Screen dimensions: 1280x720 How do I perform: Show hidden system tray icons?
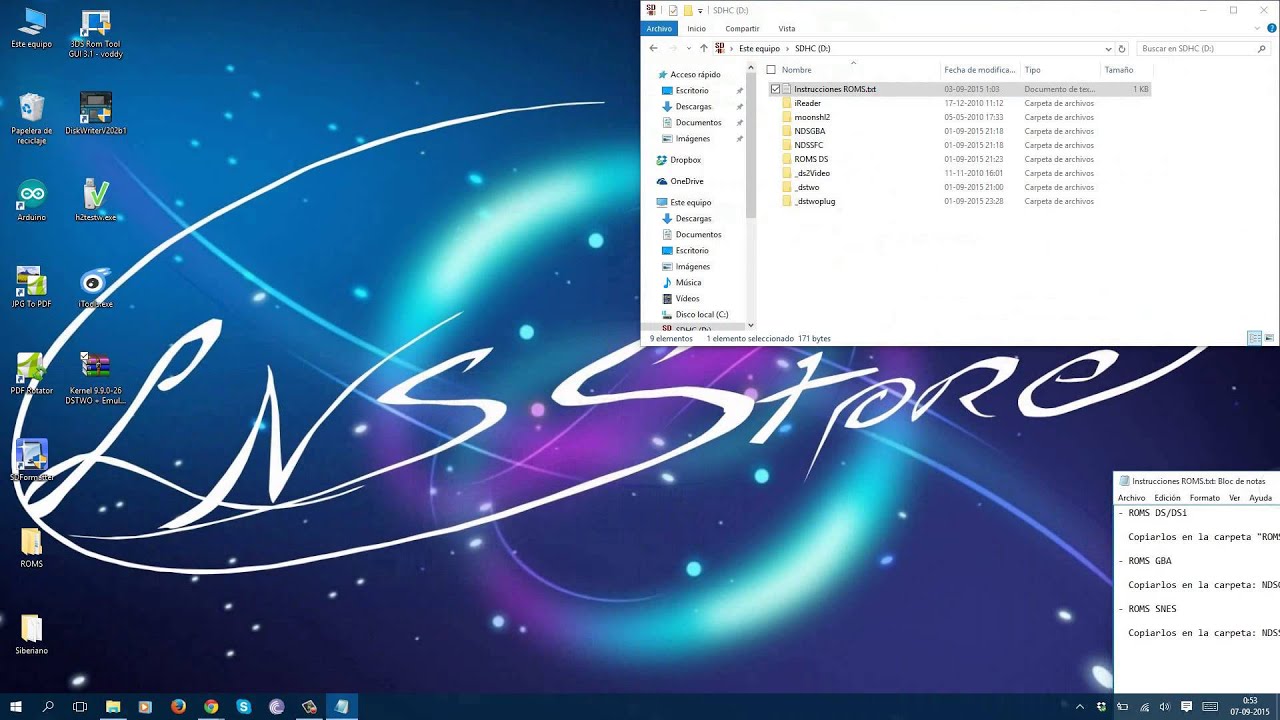point(1079,707)
